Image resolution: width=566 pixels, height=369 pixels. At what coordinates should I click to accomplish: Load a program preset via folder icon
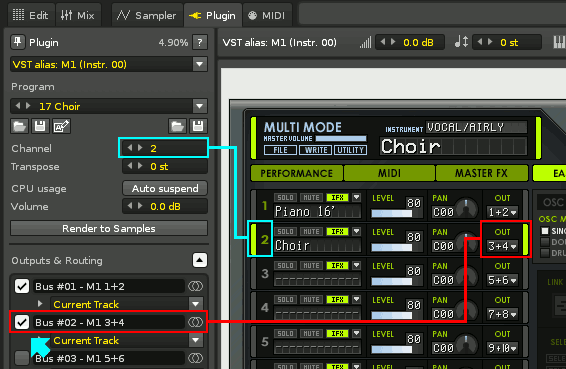point(19,126)
